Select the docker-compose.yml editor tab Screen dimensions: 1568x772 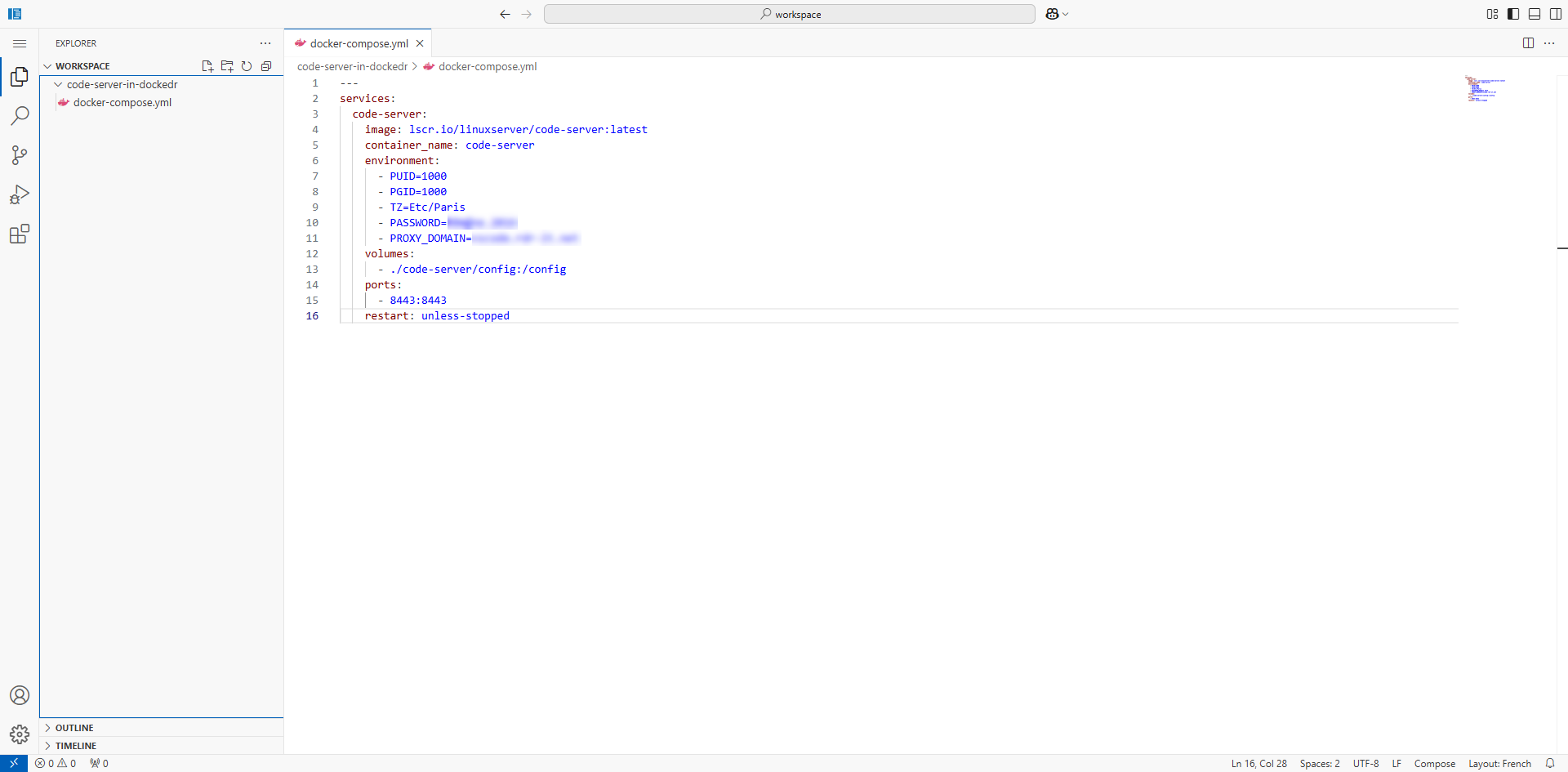(359, 43)
